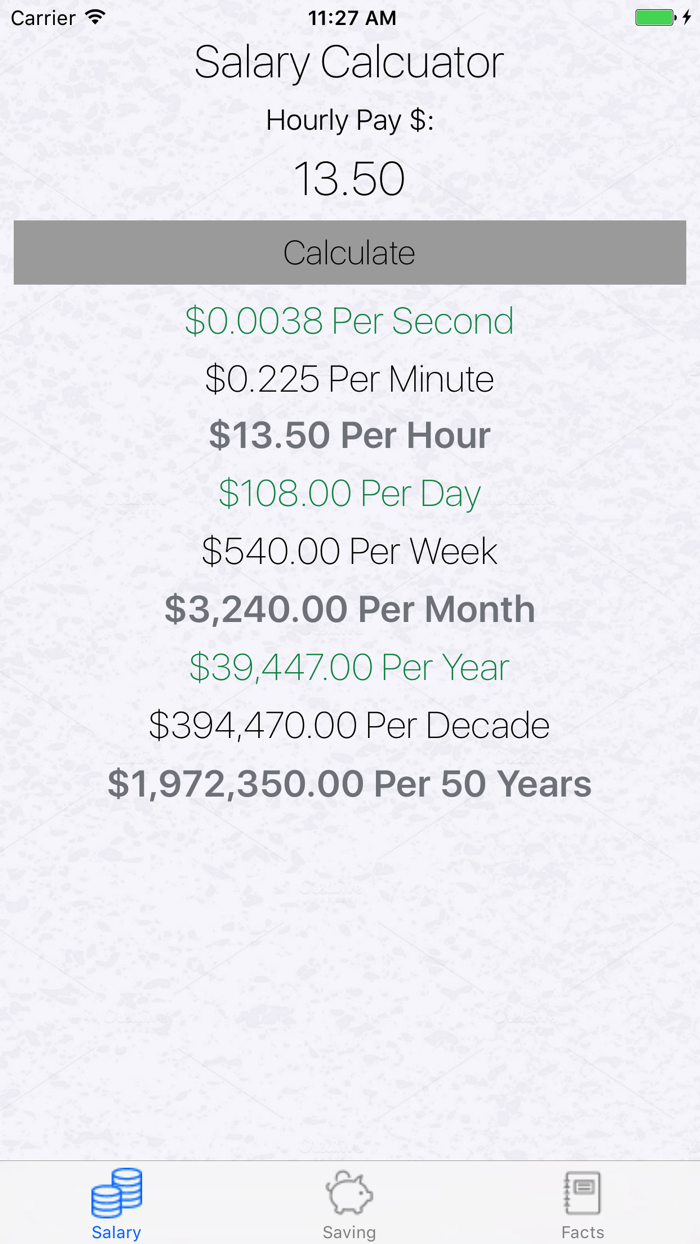The width and height of the screenshot is (700, 1244).
Task: Select the blue highlighted Salary icon
Action: (116, 1192)
